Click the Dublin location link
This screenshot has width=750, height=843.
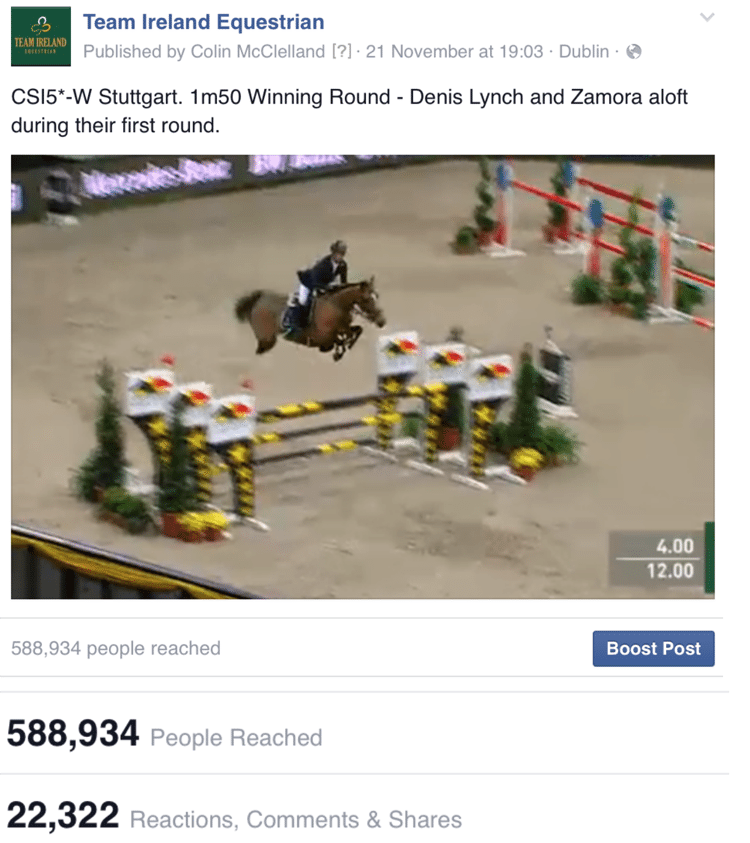coord(584,52)
